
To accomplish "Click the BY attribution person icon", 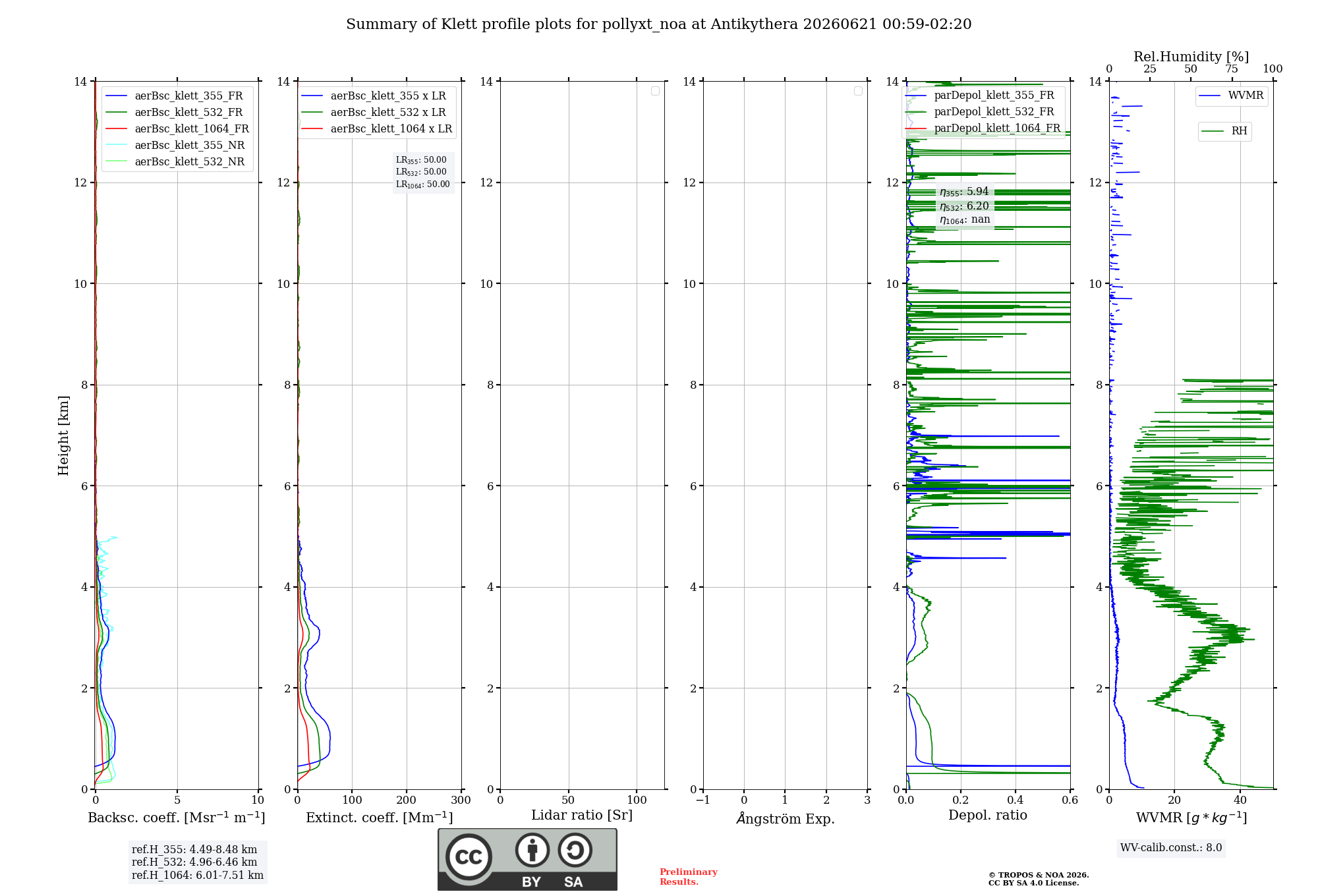I will click(x=532, y=850).
